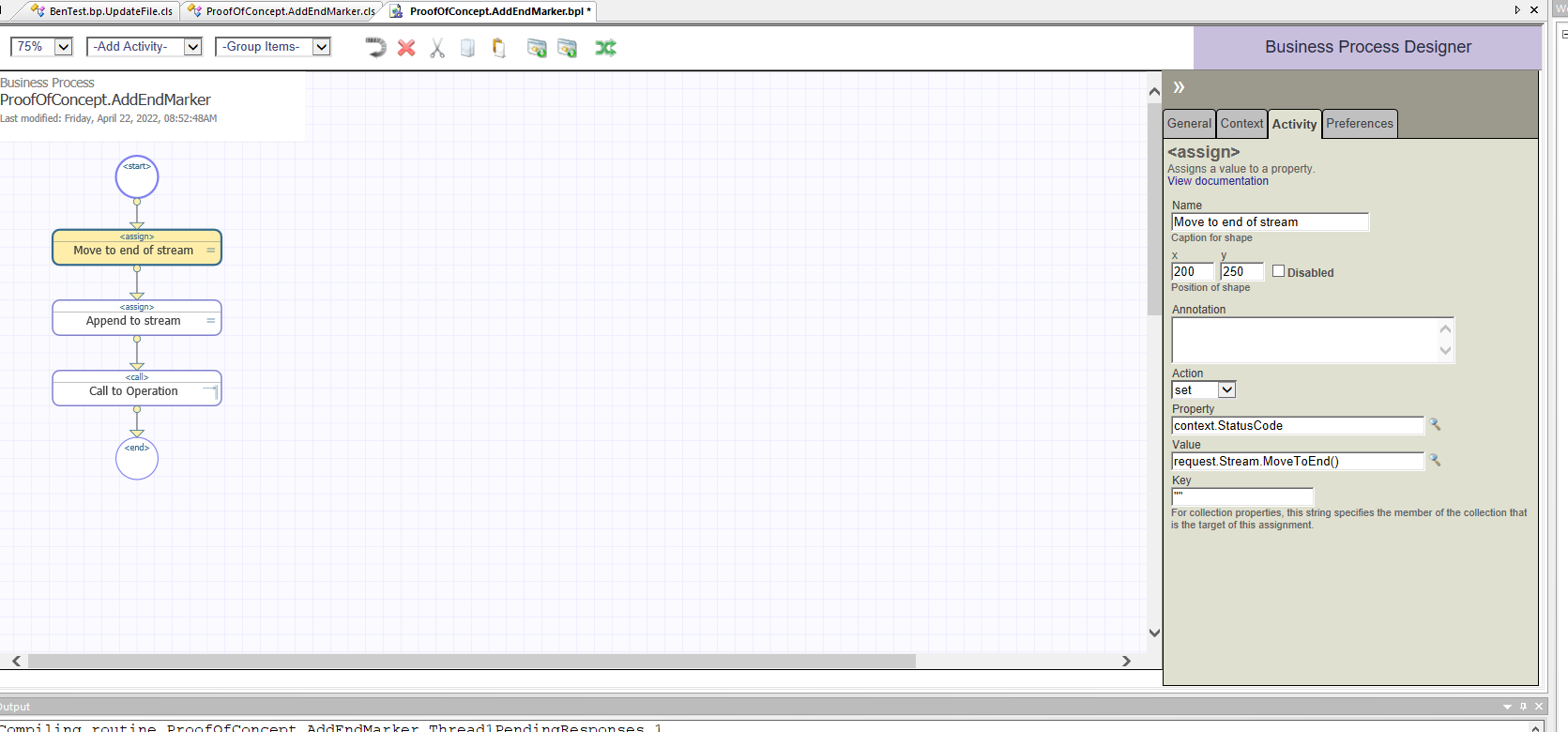
Task: Close the Output pane
Action: (1539, 707)
